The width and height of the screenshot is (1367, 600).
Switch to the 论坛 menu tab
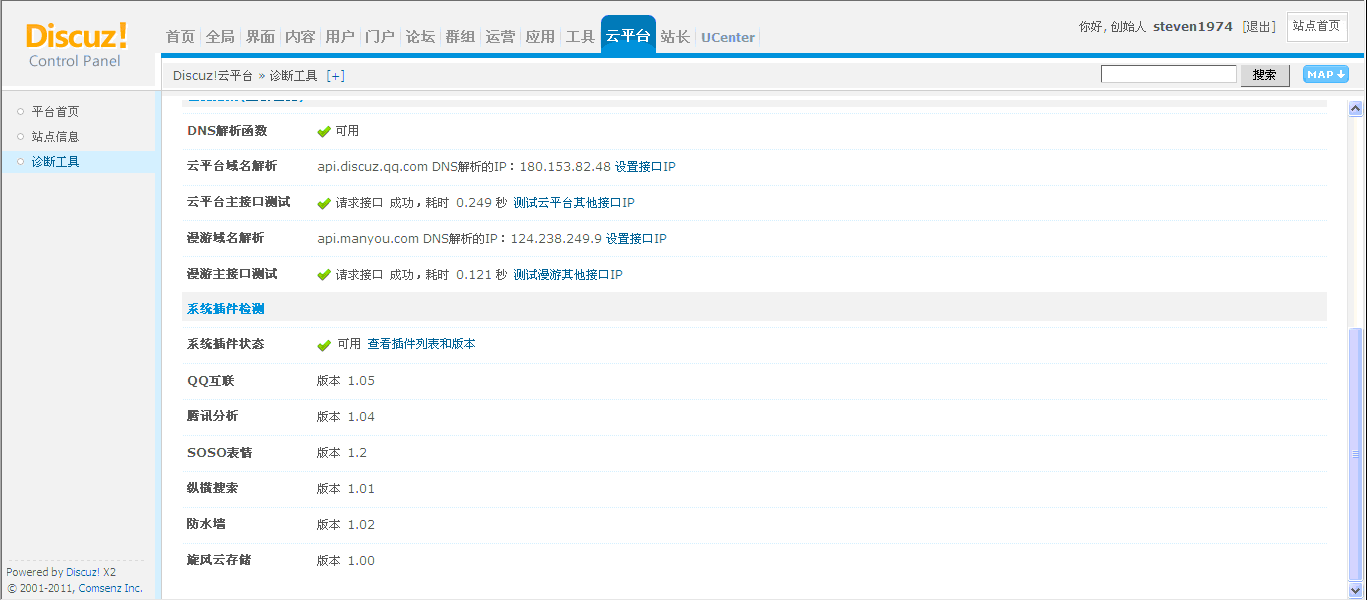pyautogui.click(x=420, y=37)
